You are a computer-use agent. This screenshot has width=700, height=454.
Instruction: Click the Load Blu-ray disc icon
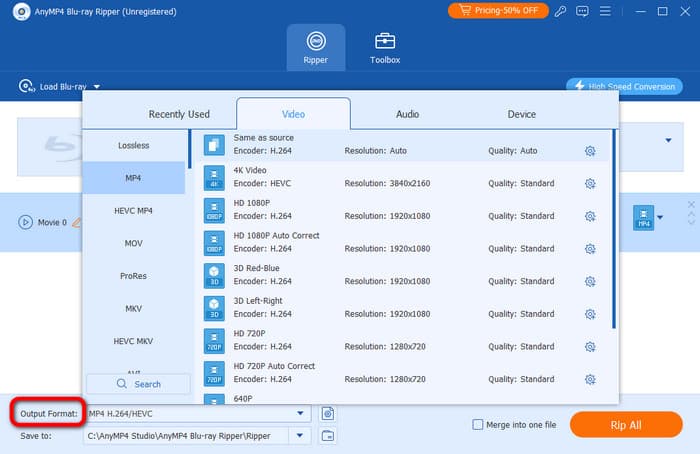26,86
